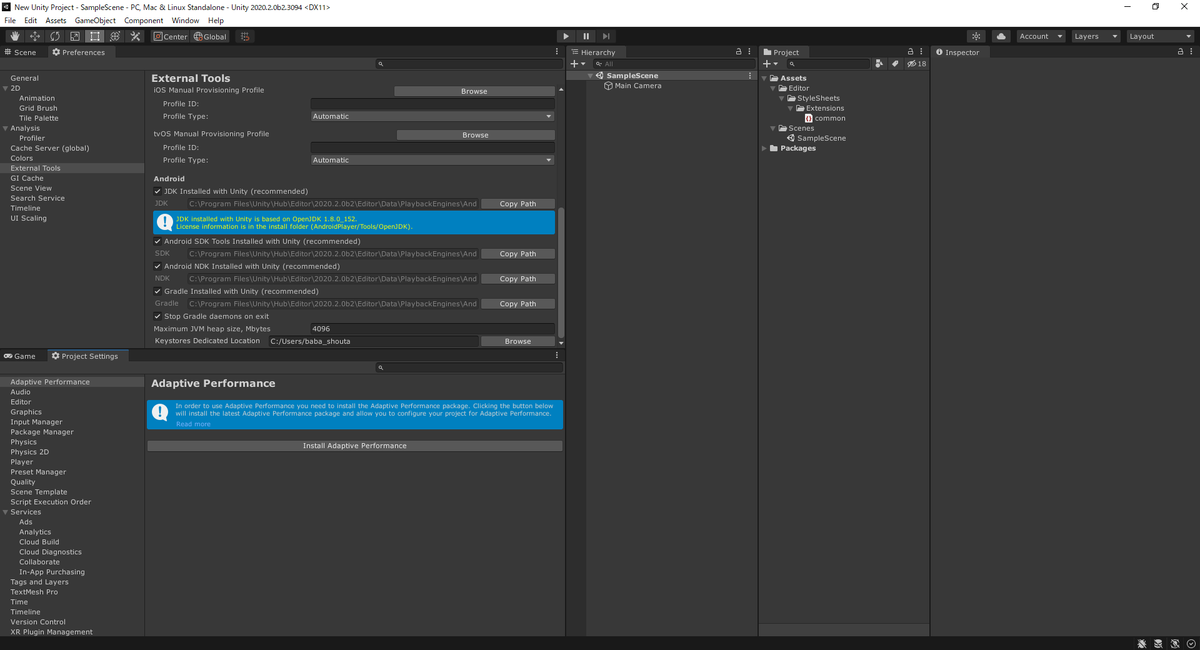Toggle the Global handle rotation button
The width and height of the screenshot is (1200, 650).
pos(210,36)
